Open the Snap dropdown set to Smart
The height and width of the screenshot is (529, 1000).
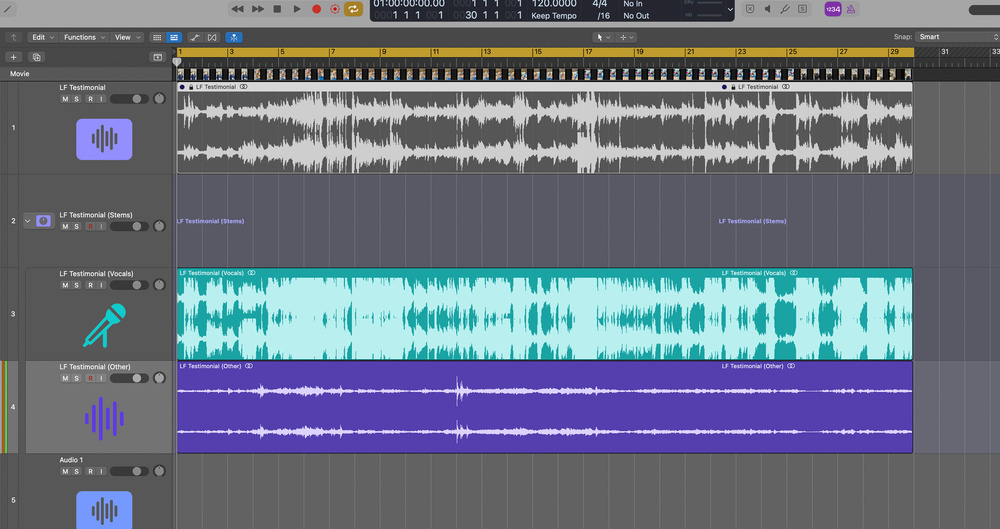pyautogui.click(x=957, y=37)
